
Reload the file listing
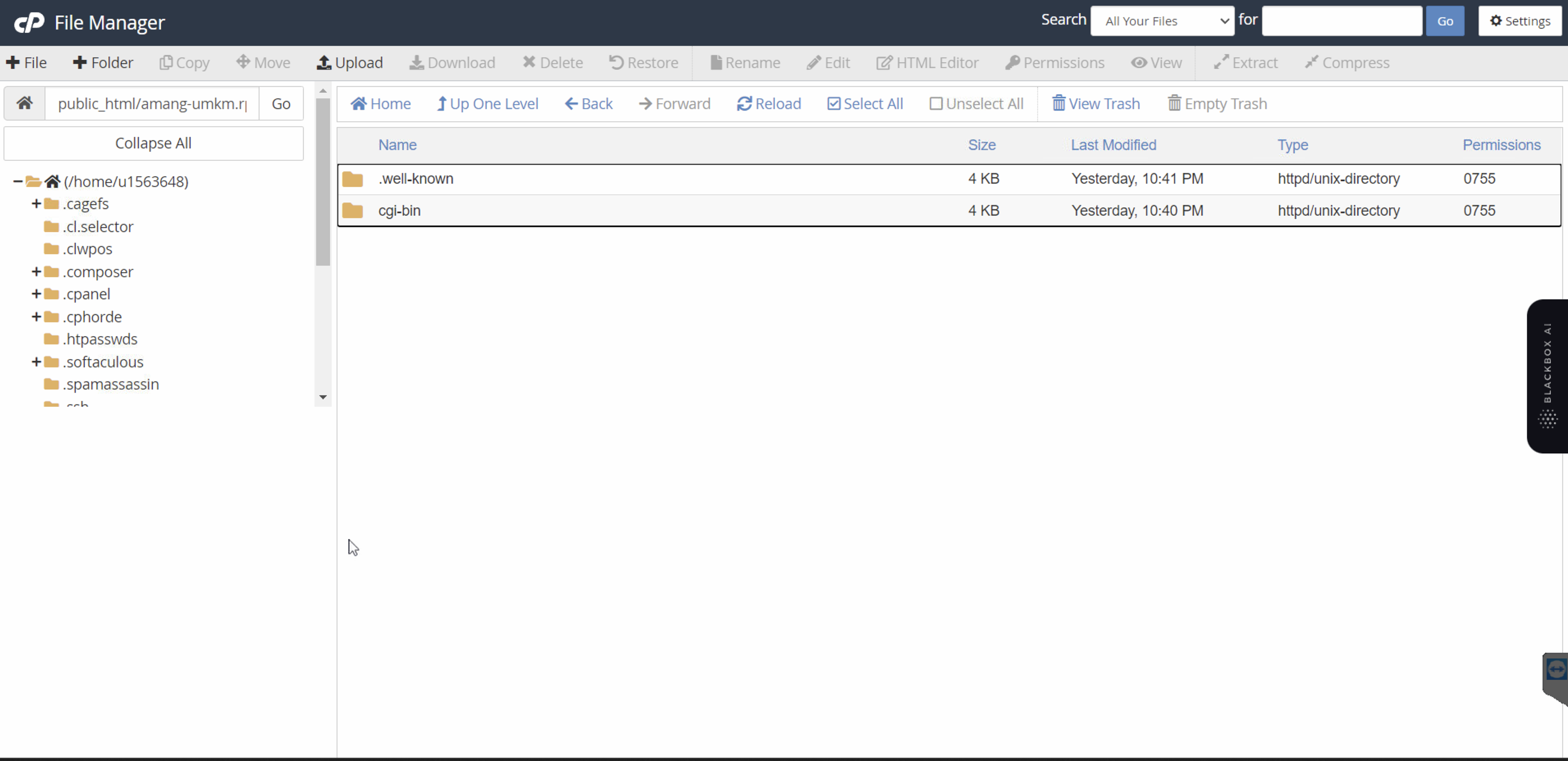(769, 103)
